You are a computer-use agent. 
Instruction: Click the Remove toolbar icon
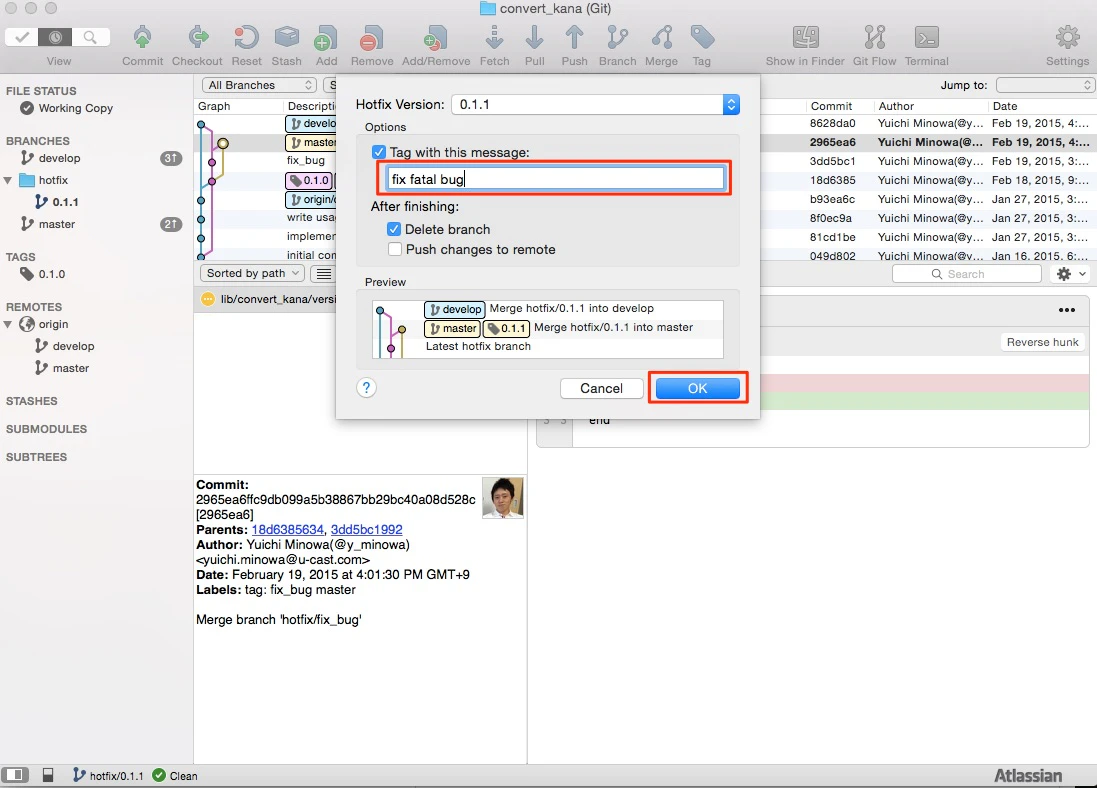click(x=371, y=38)
